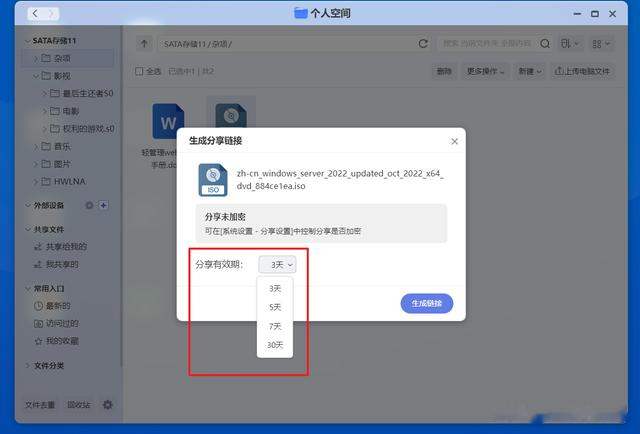
Task: Collapse the SATA存储11 tree node
Action: pos(27,41)
